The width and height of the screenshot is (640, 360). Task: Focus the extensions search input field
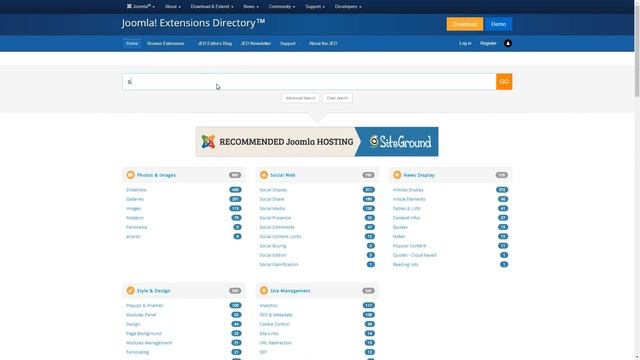[x=309, y=82]
